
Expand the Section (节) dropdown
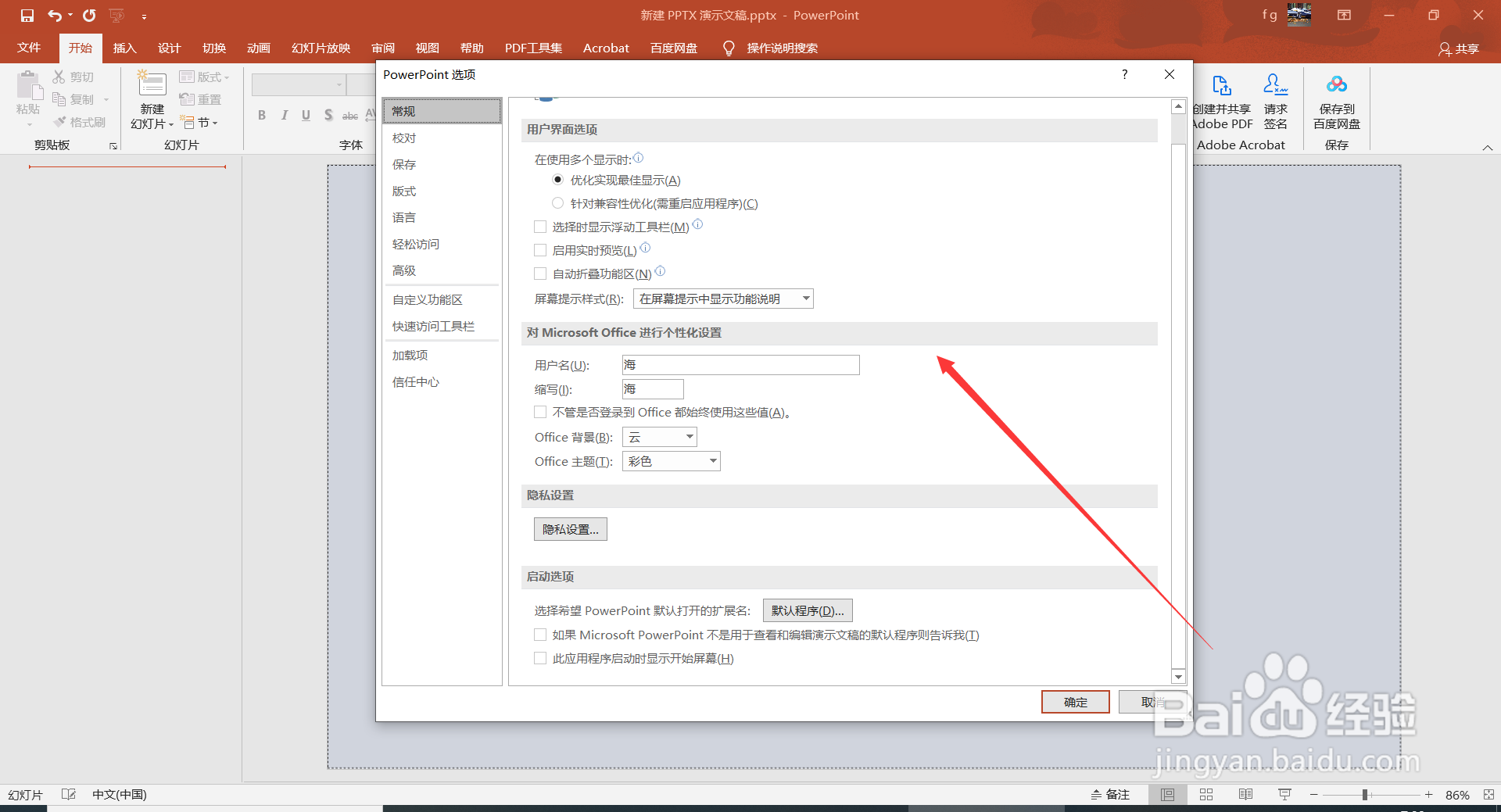click(x=199, y=122)
